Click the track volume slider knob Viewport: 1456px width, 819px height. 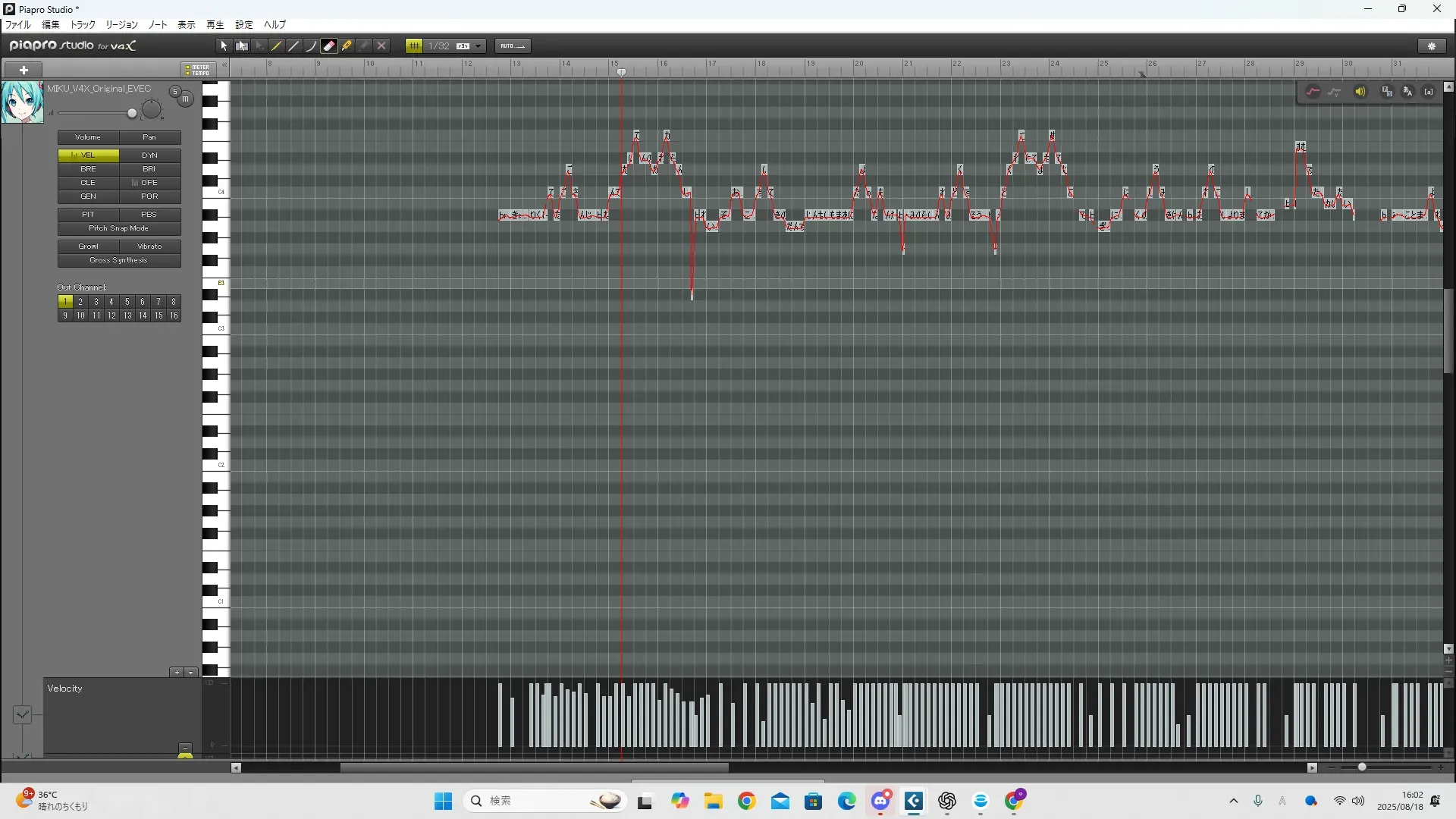pyautogui.click(x=132, y=114)
